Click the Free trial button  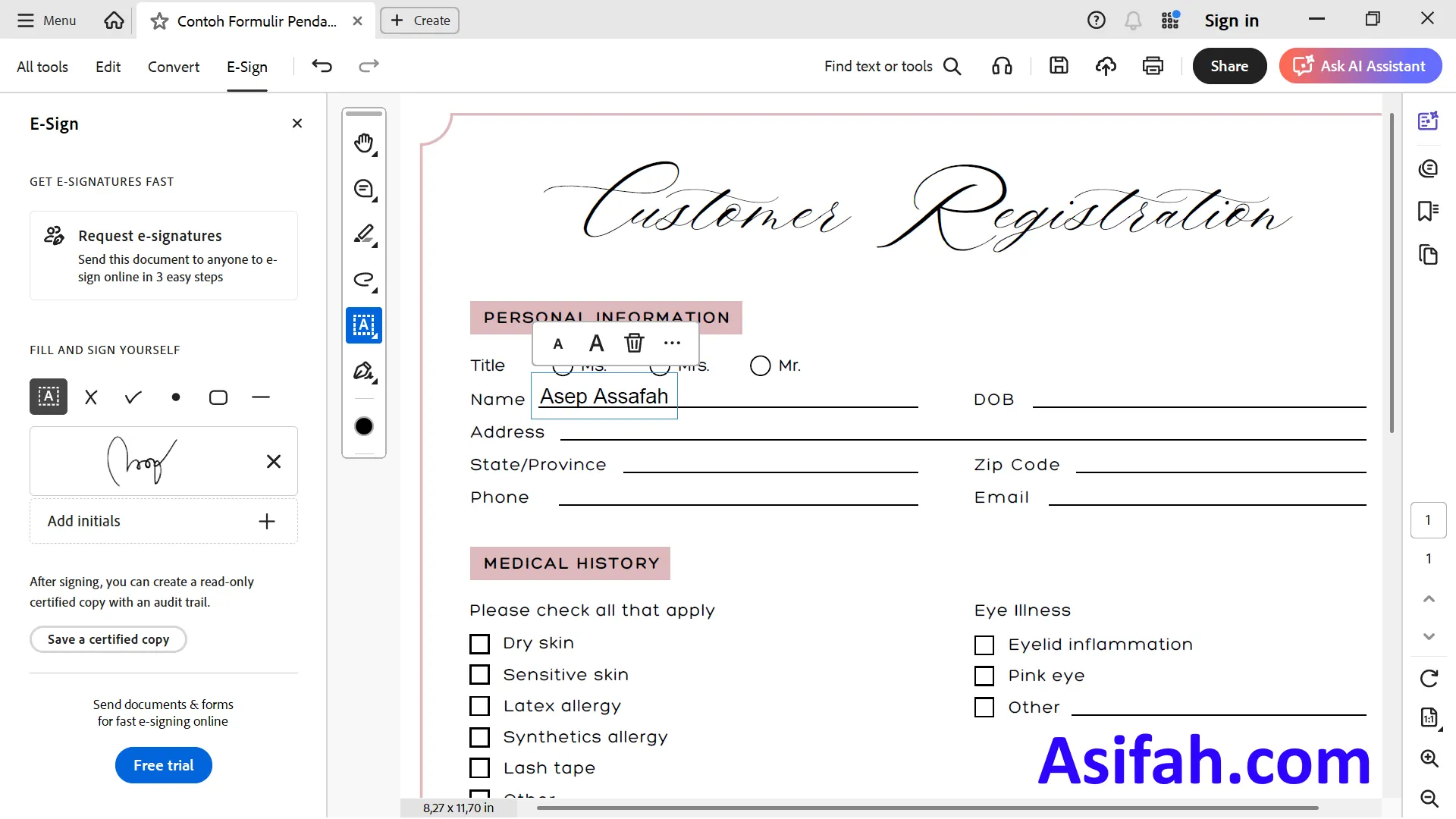(x=164, y=765)
